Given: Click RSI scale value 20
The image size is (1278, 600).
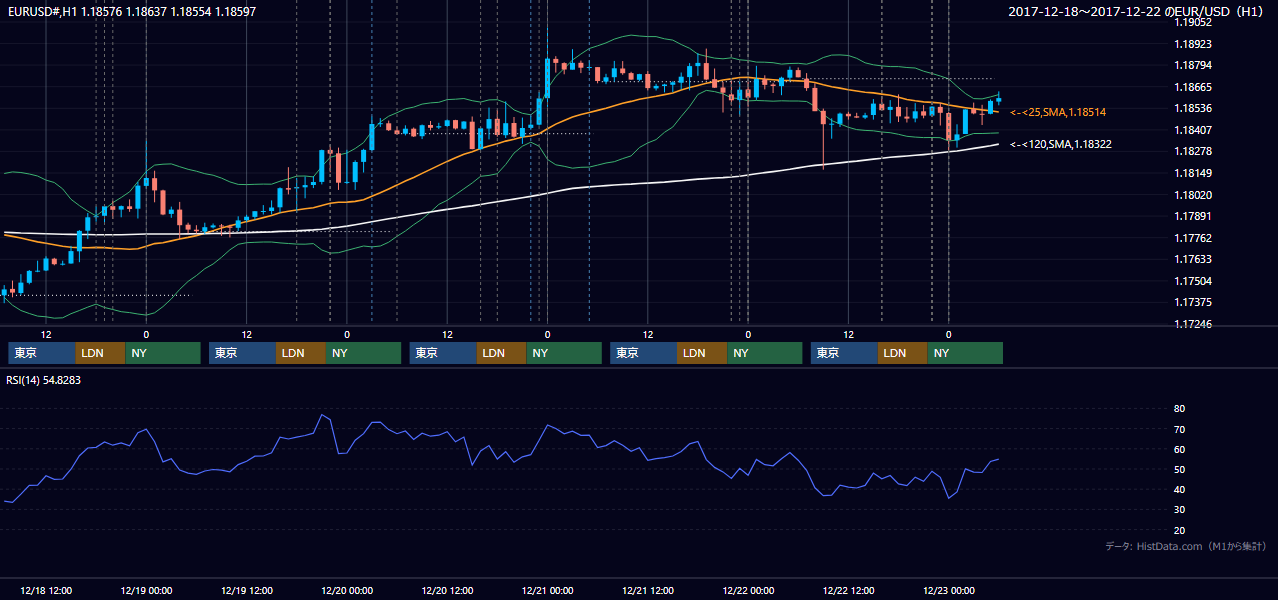Looking at the screenshot, I should [x=1179, y=530].
